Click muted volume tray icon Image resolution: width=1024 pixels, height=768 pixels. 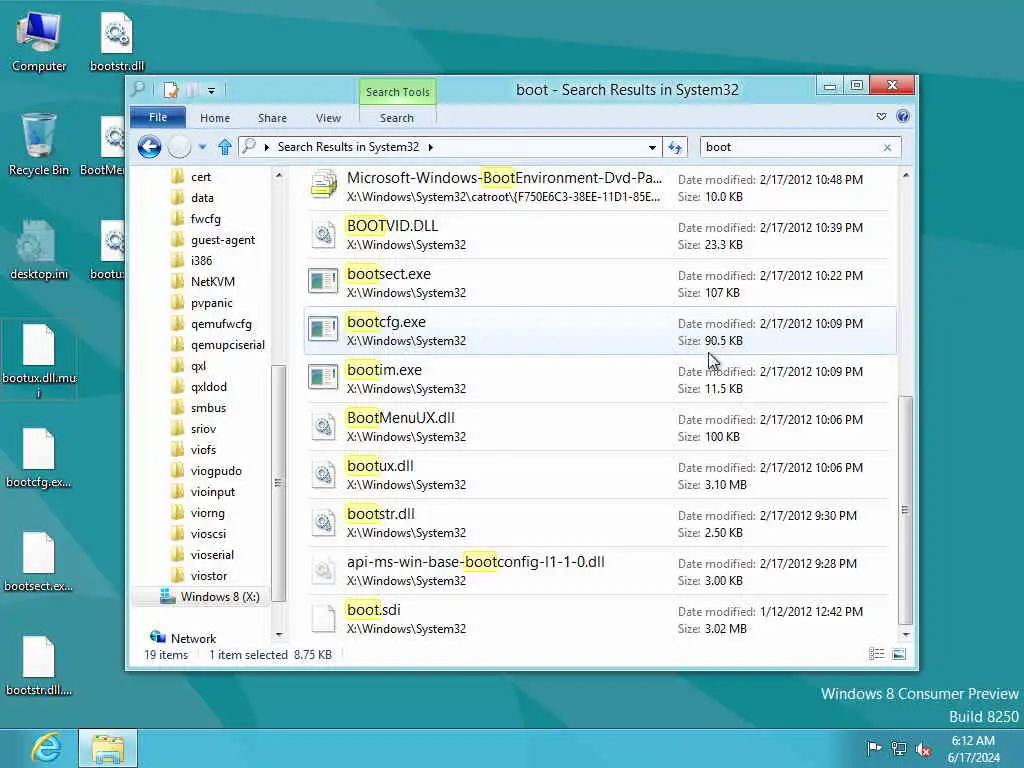pyautogui.click(x=923, y=749)
